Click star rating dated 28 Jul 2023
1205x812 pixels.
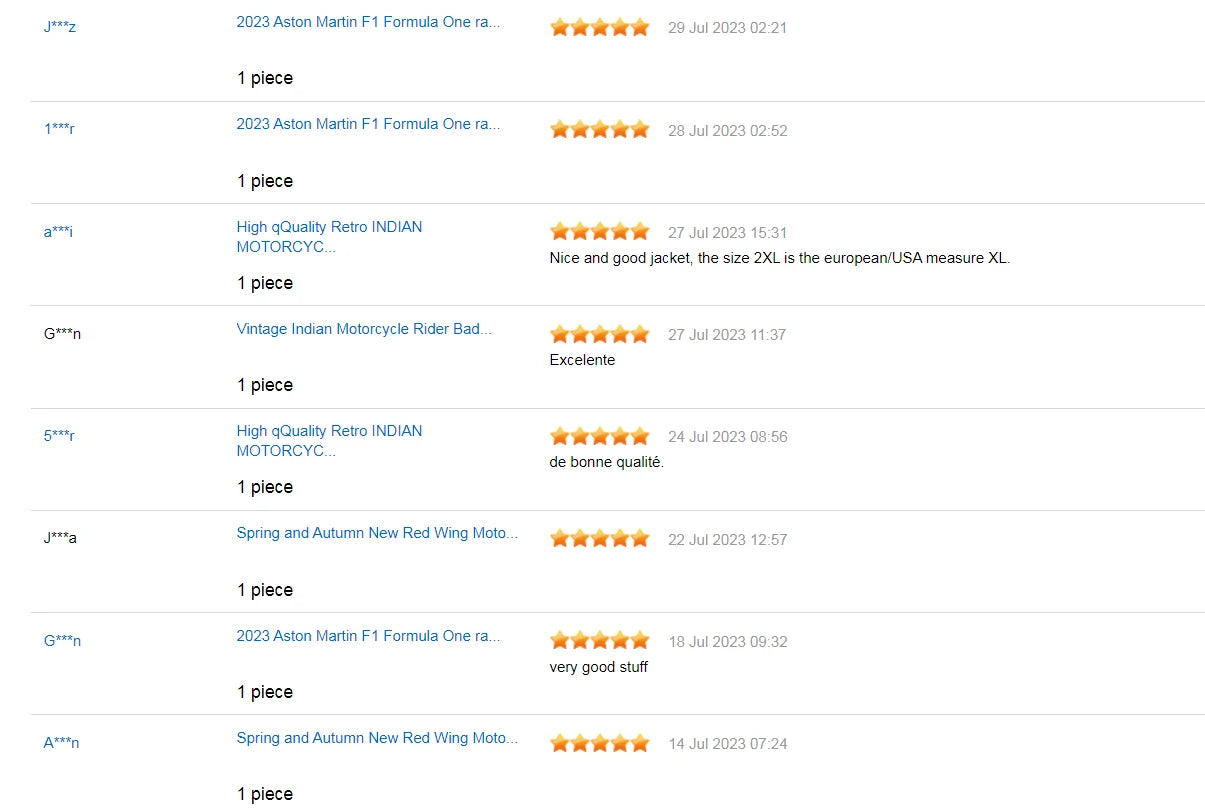tap(599, 130)
